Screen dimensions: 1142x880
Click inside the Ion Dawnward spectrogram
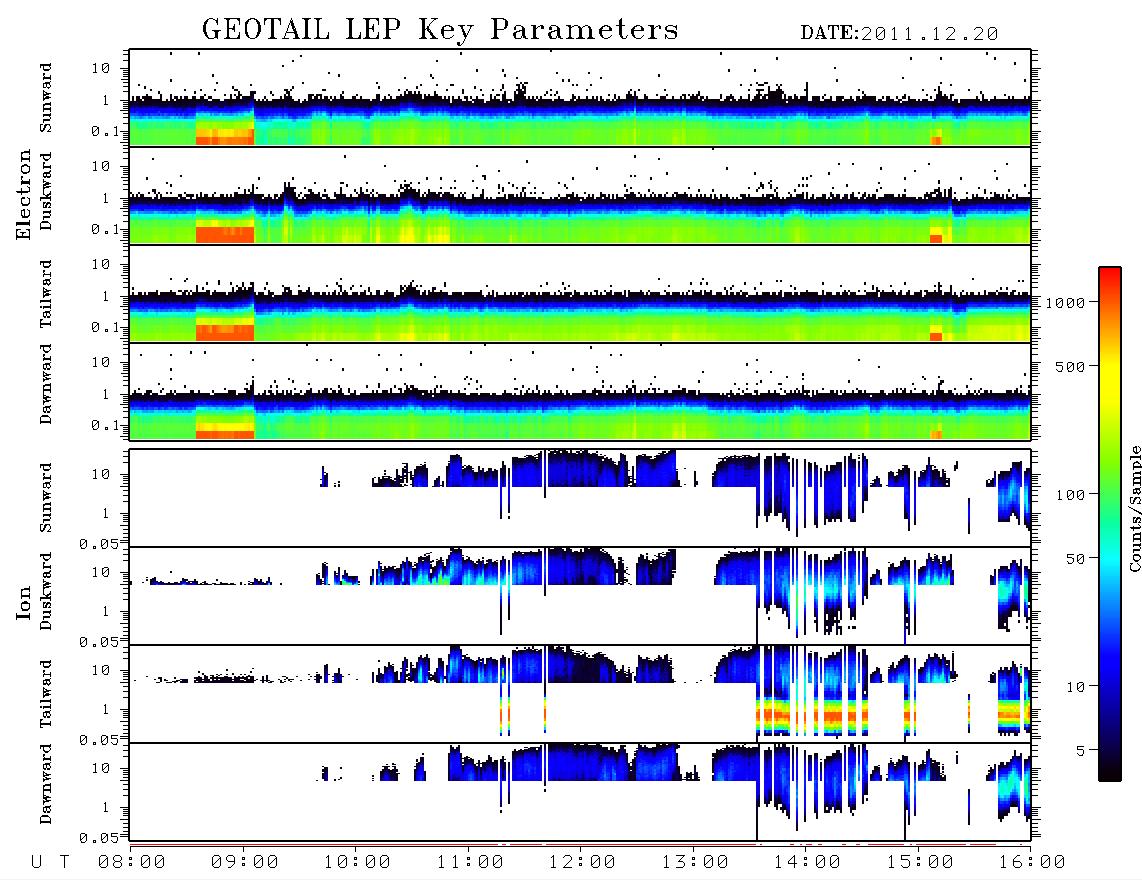580,792
